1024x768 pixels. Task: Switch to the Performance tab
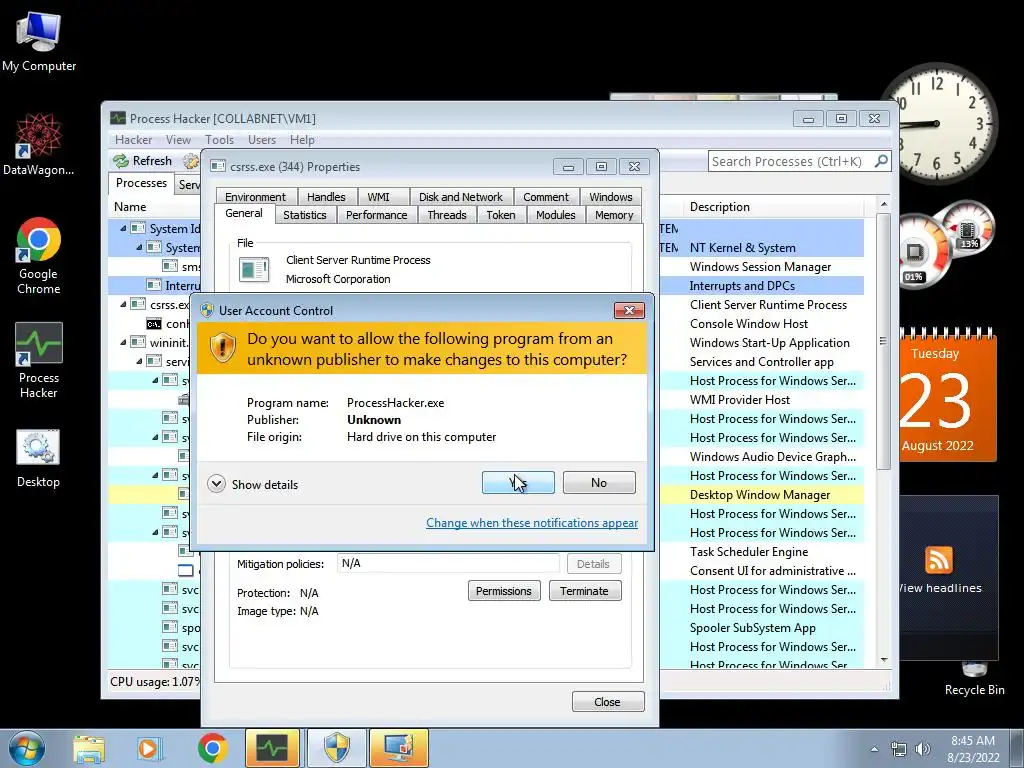pos(376,215)
